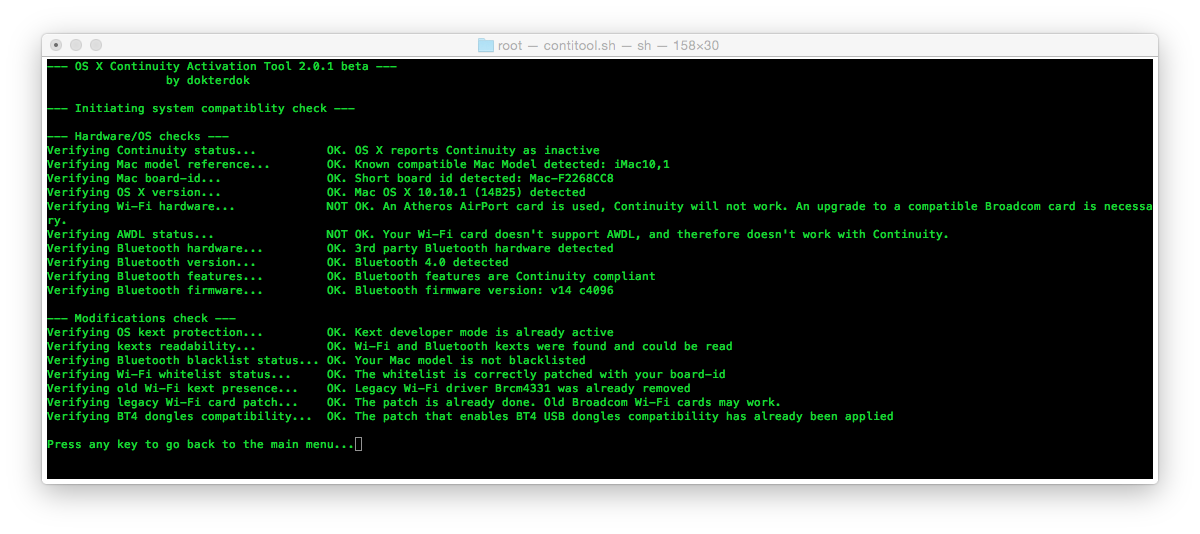Click 'Verifying Bluetooth features...' text
Viewport: 1200px width, 534px height.
(x=155, y=276)
